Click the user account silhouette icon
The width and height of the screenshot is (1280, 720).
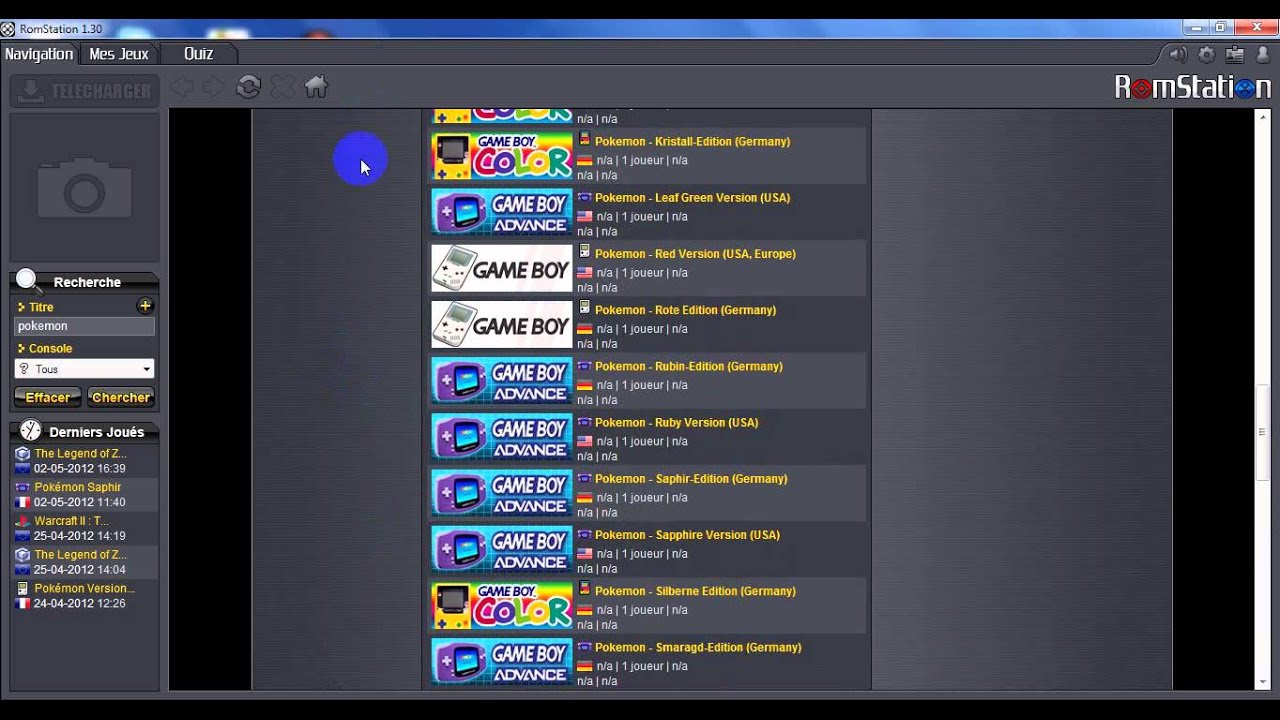(1262, 55)
